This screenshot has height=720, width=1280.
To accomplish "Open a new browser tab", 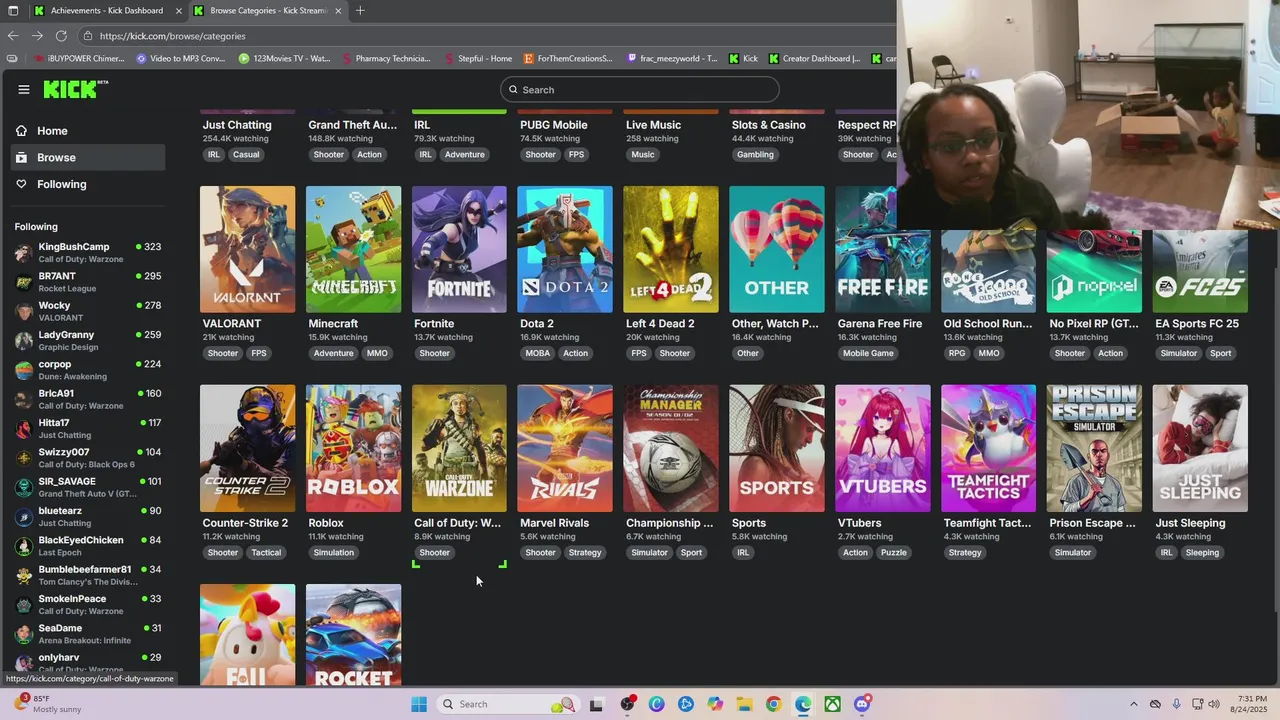I will (x=360, y=11).
